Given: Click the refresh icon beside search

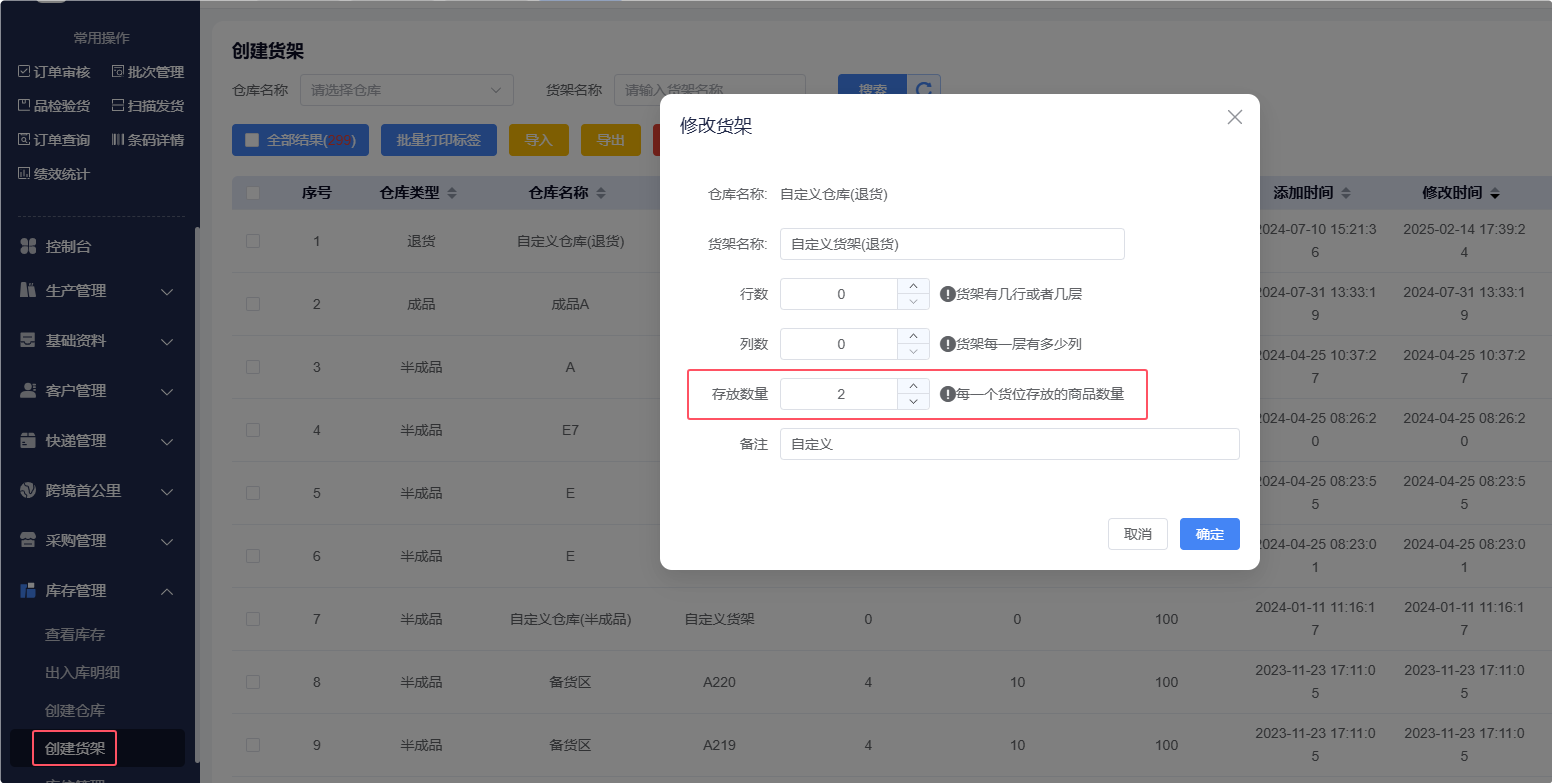Looking at the screenshot, I should [x=924, y=90].
